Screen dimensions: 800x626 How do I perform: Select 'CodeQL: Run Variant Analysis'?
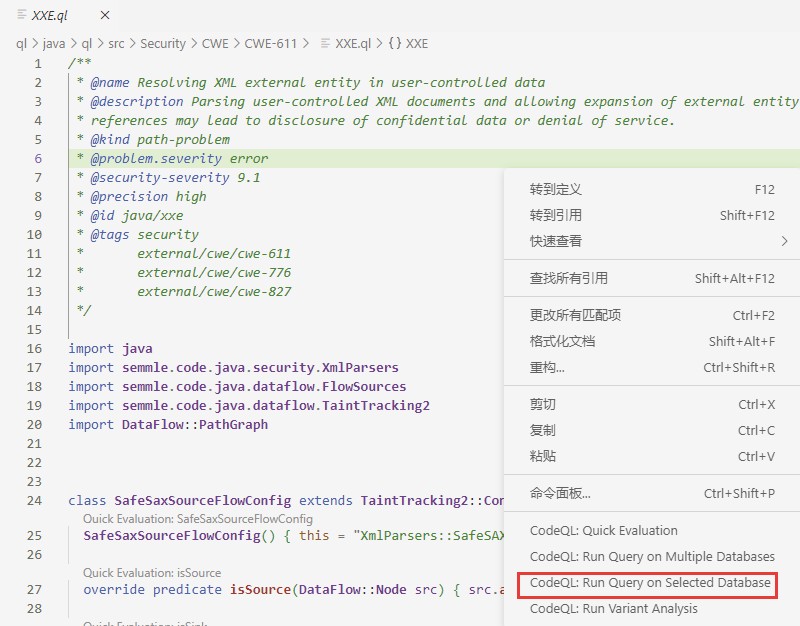pos(652,609)
